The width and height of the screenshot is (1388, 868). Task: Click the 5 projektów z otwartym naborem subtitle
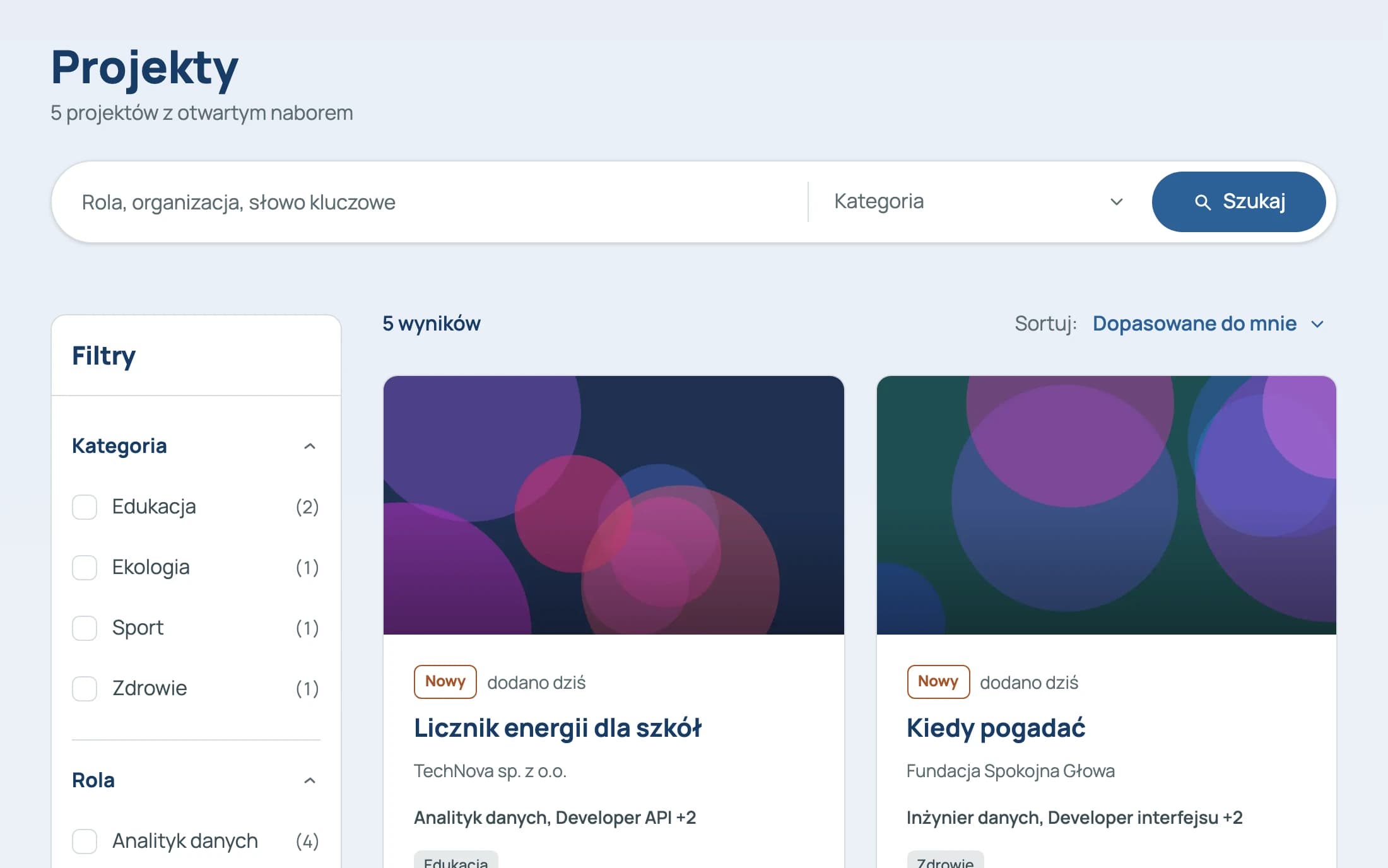(202, 113)
